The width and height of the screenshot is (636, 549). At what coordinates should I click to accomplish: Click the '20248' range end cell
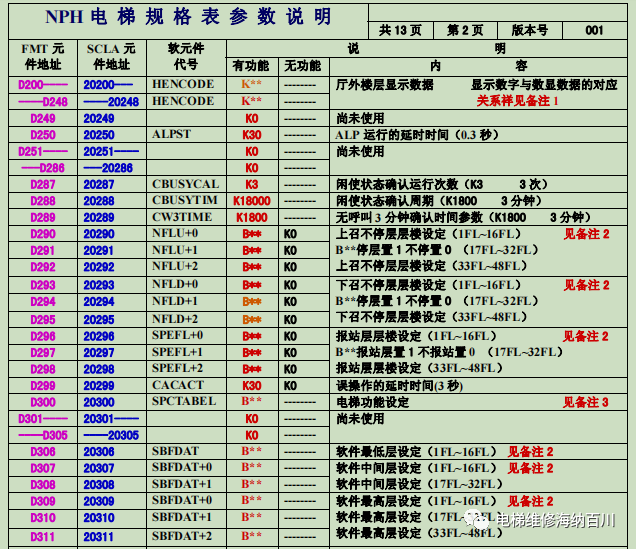click(111, 101)
